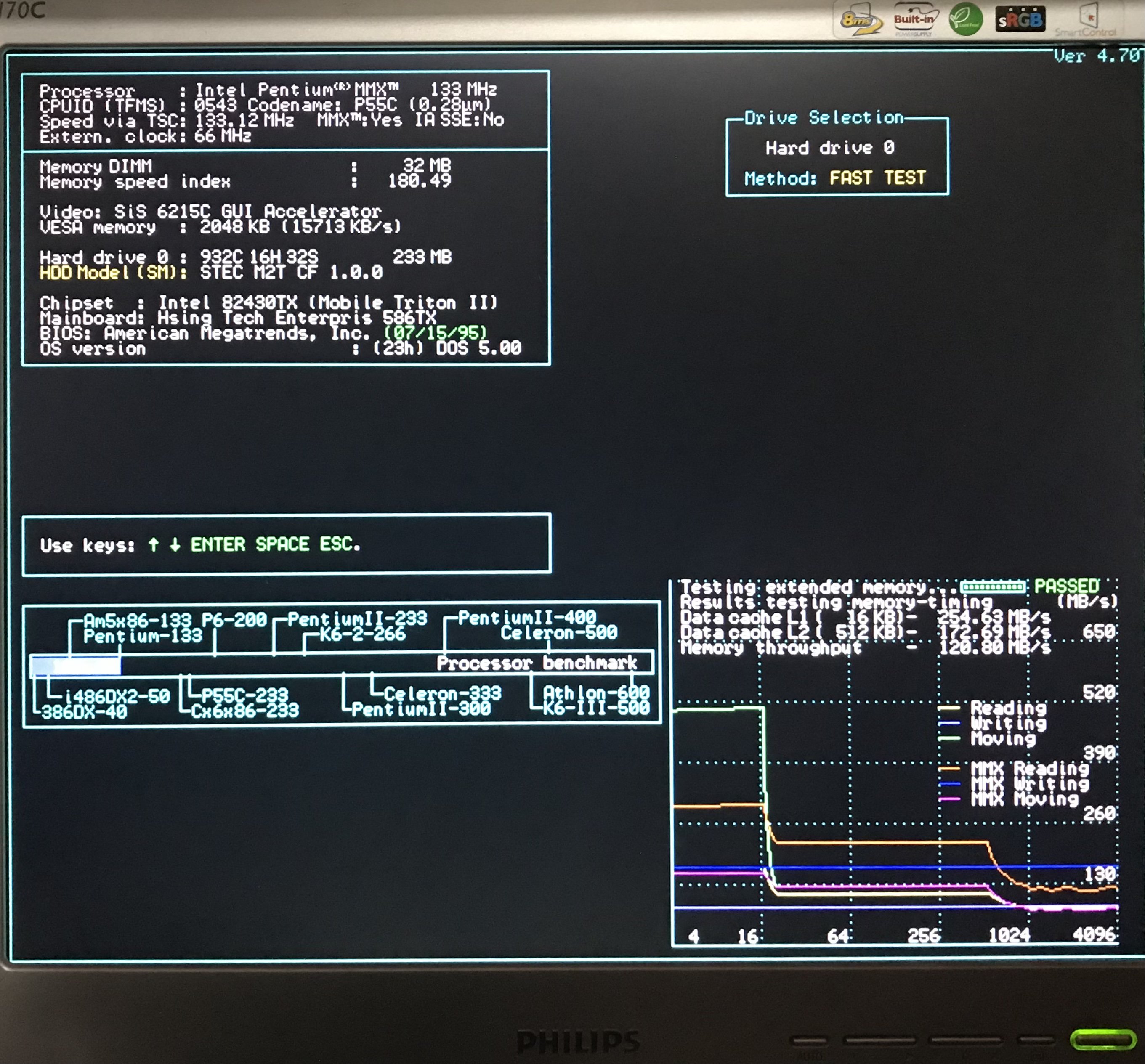Click the ENTER key label
Viewport: 1145px width, 1064px height.
point(218,544)
